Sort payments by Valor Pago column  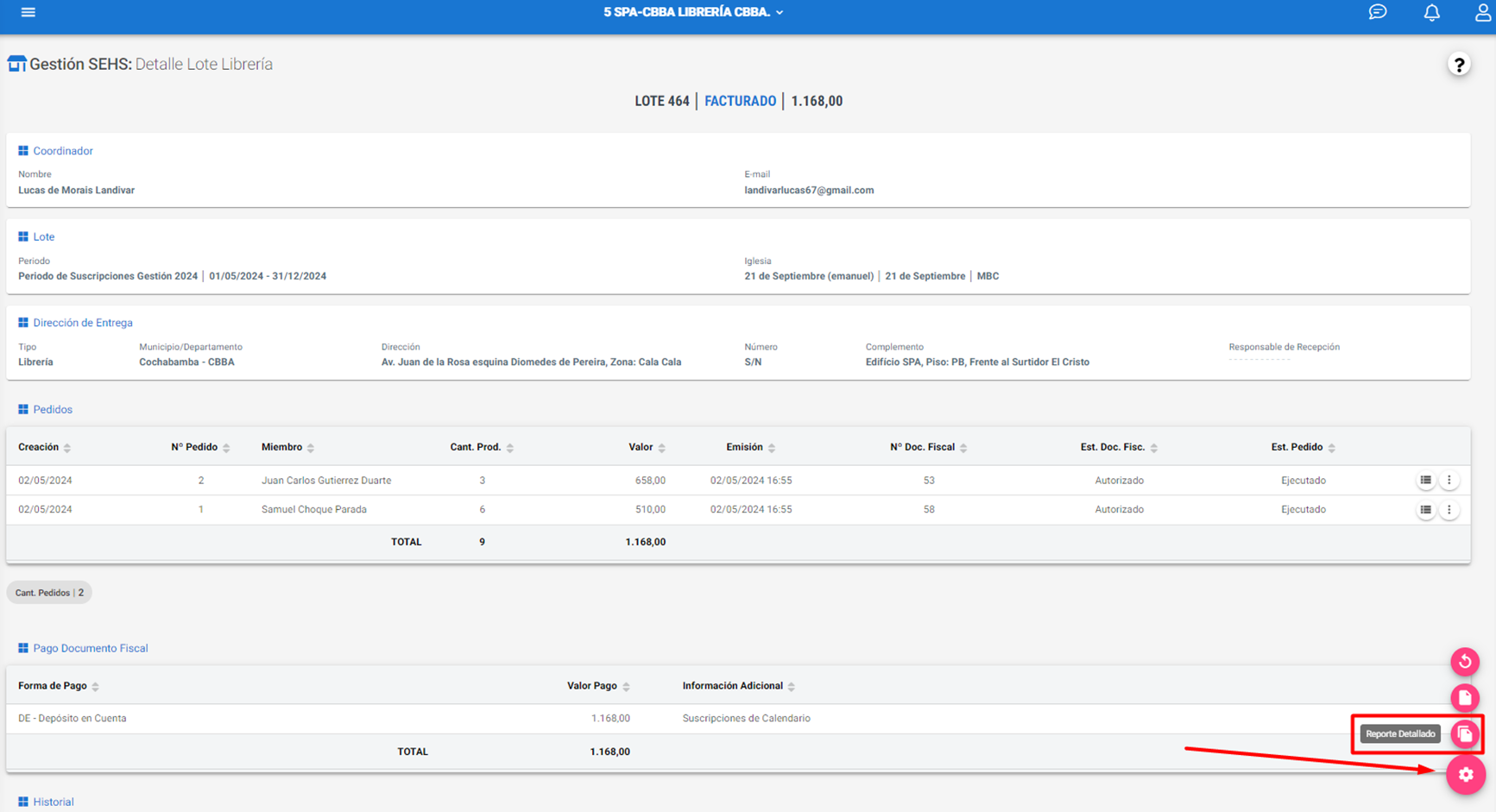[598, 686]
